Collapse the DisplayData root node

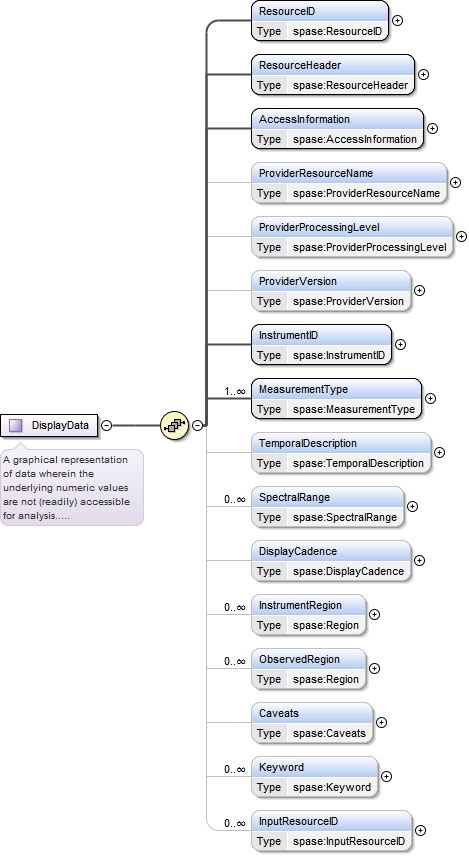point(107,425)
